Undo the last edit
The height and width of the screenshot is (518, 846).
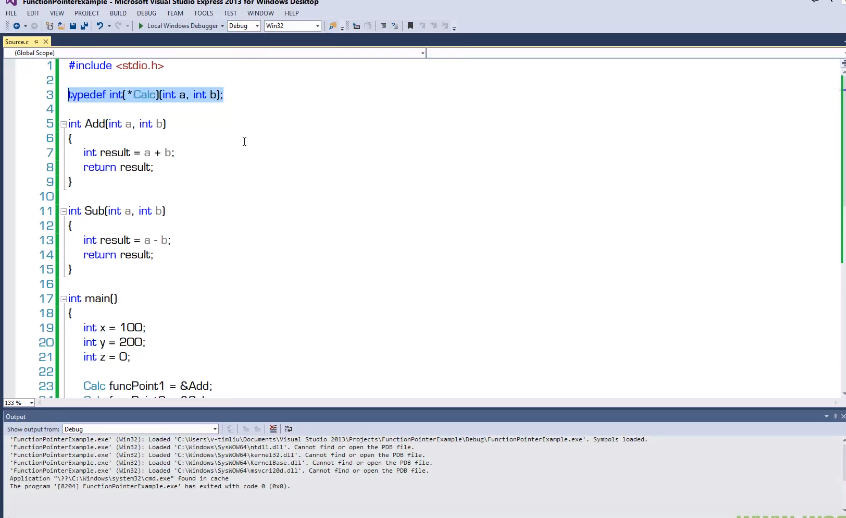click(100, 26)
